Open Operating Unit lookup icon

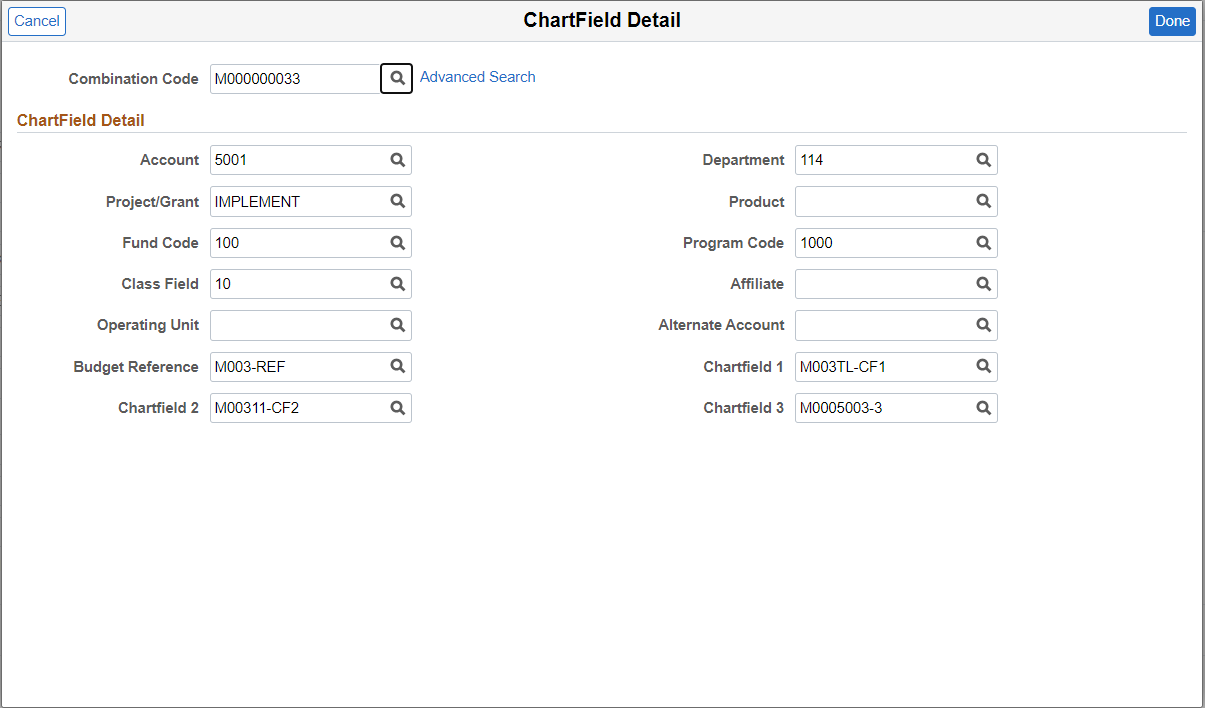coord(397,325)
